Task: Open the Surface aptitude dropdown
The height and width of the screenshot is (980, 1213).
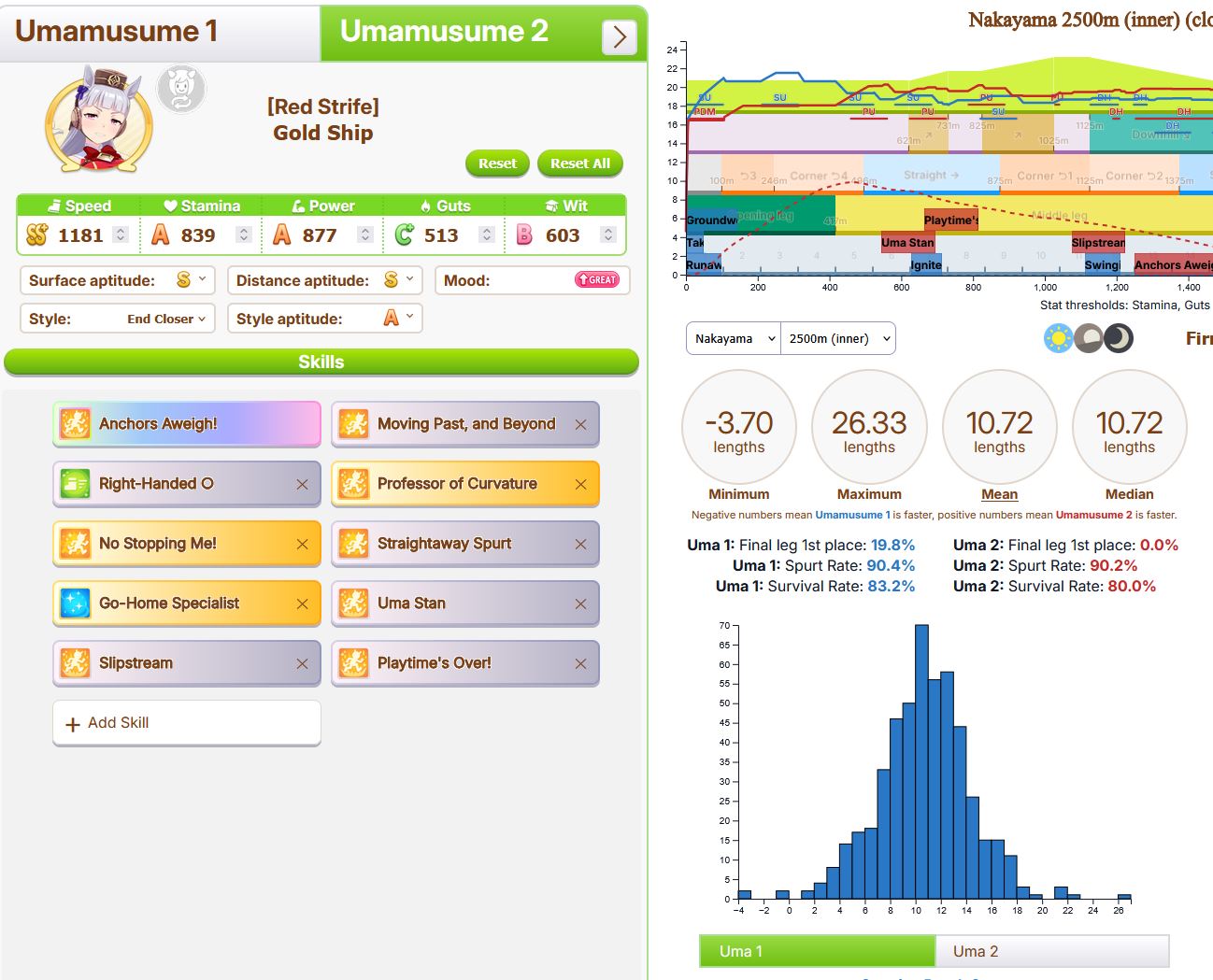Action: pyautogui.click(x=118, y=280)
